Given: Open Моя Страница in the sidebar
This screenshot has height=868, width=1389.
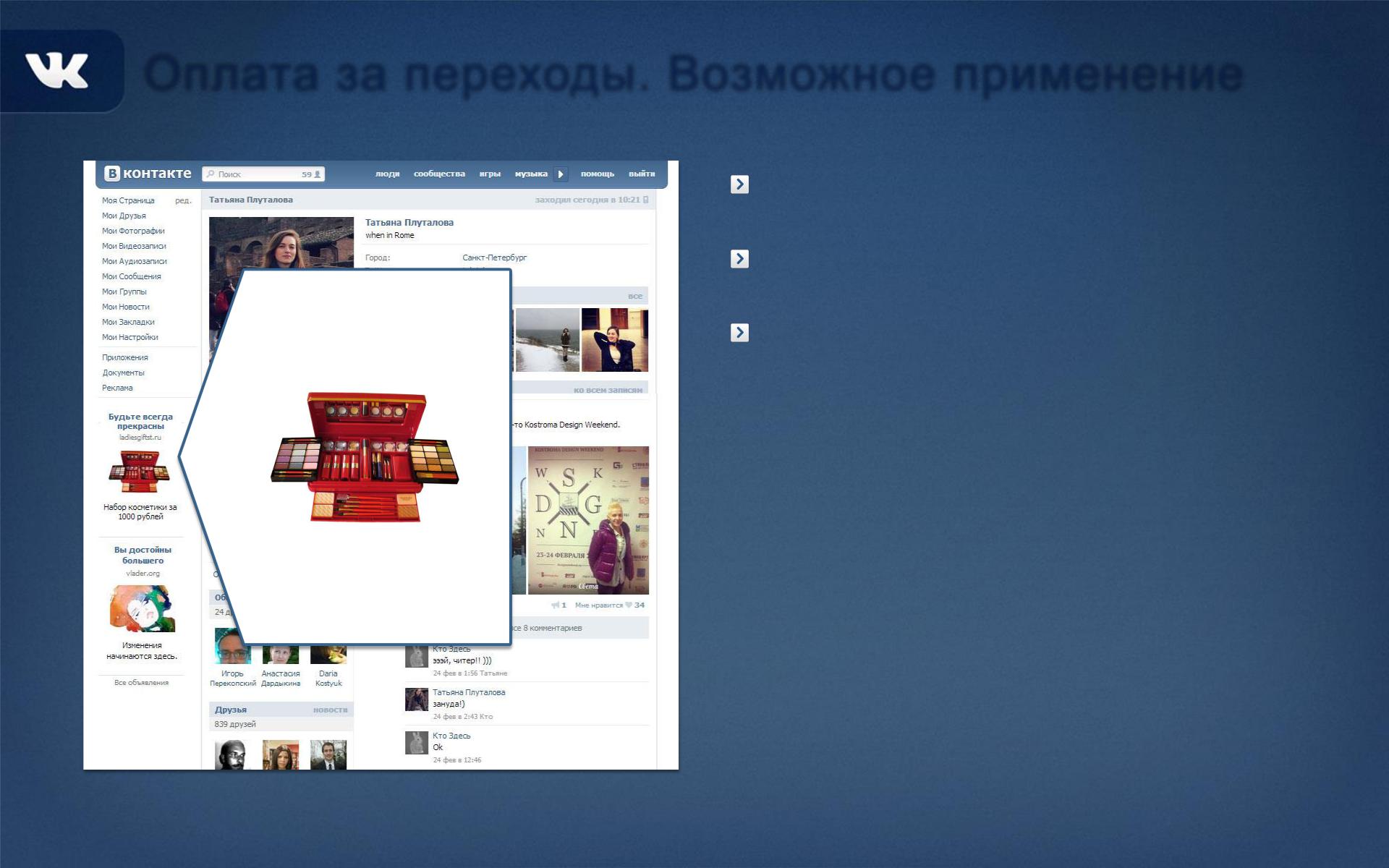Looking at the screenshot, I should (128, 200).
